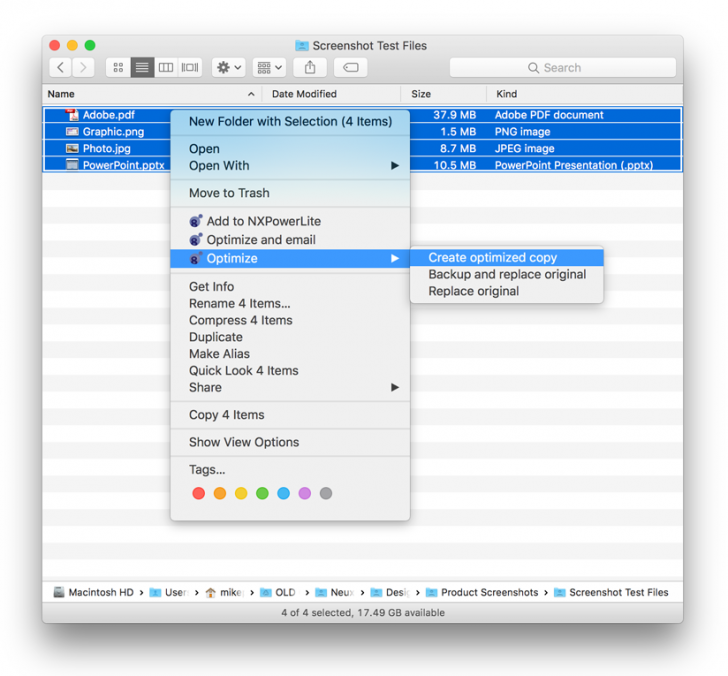Click the Graphic.png file icon
The height and width of the screenshot is (676, 728).
coord(72,131)
